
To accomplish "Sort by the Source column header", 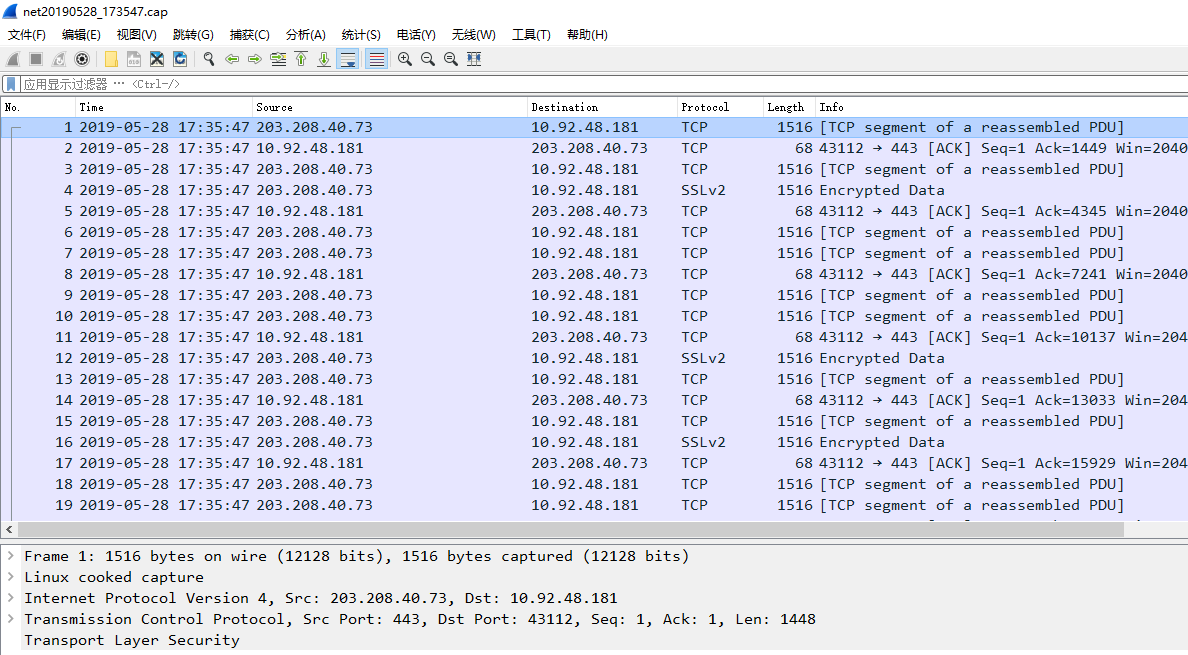I will point(389,108).
